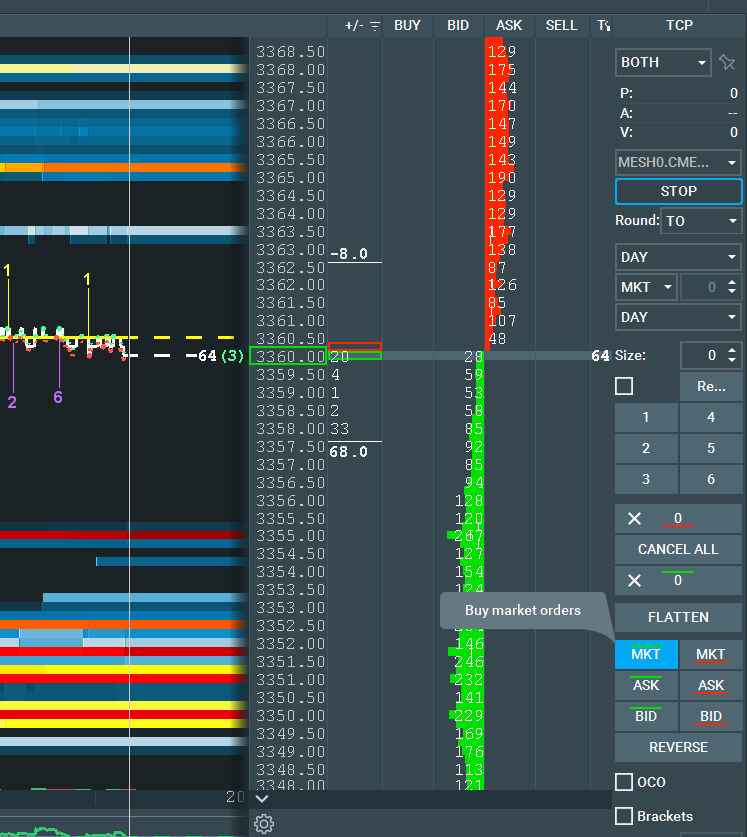Viewport: 747px width, 837px height.
Task: Enable the Brackets checkbox
Action: point(624,816)
